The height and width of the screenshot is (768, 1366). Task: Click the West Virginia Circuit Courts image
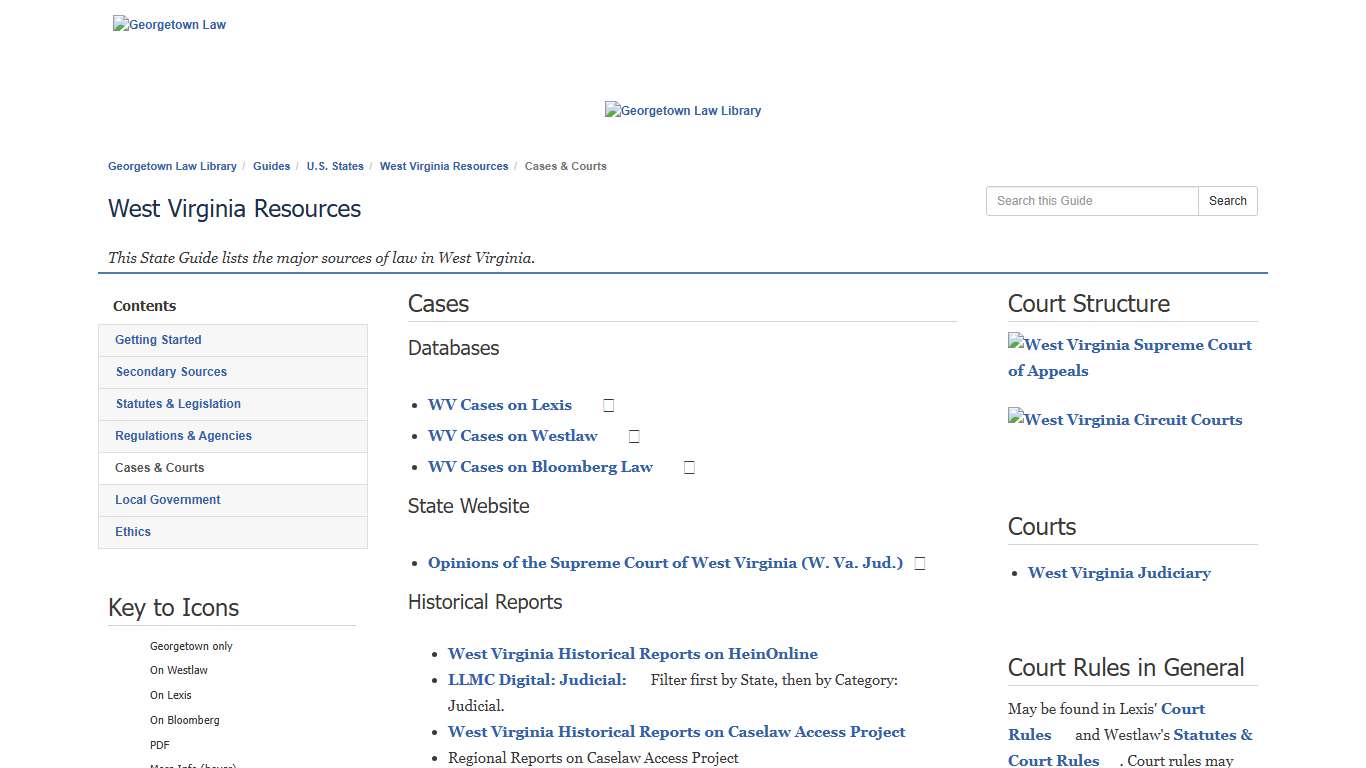1124,419
